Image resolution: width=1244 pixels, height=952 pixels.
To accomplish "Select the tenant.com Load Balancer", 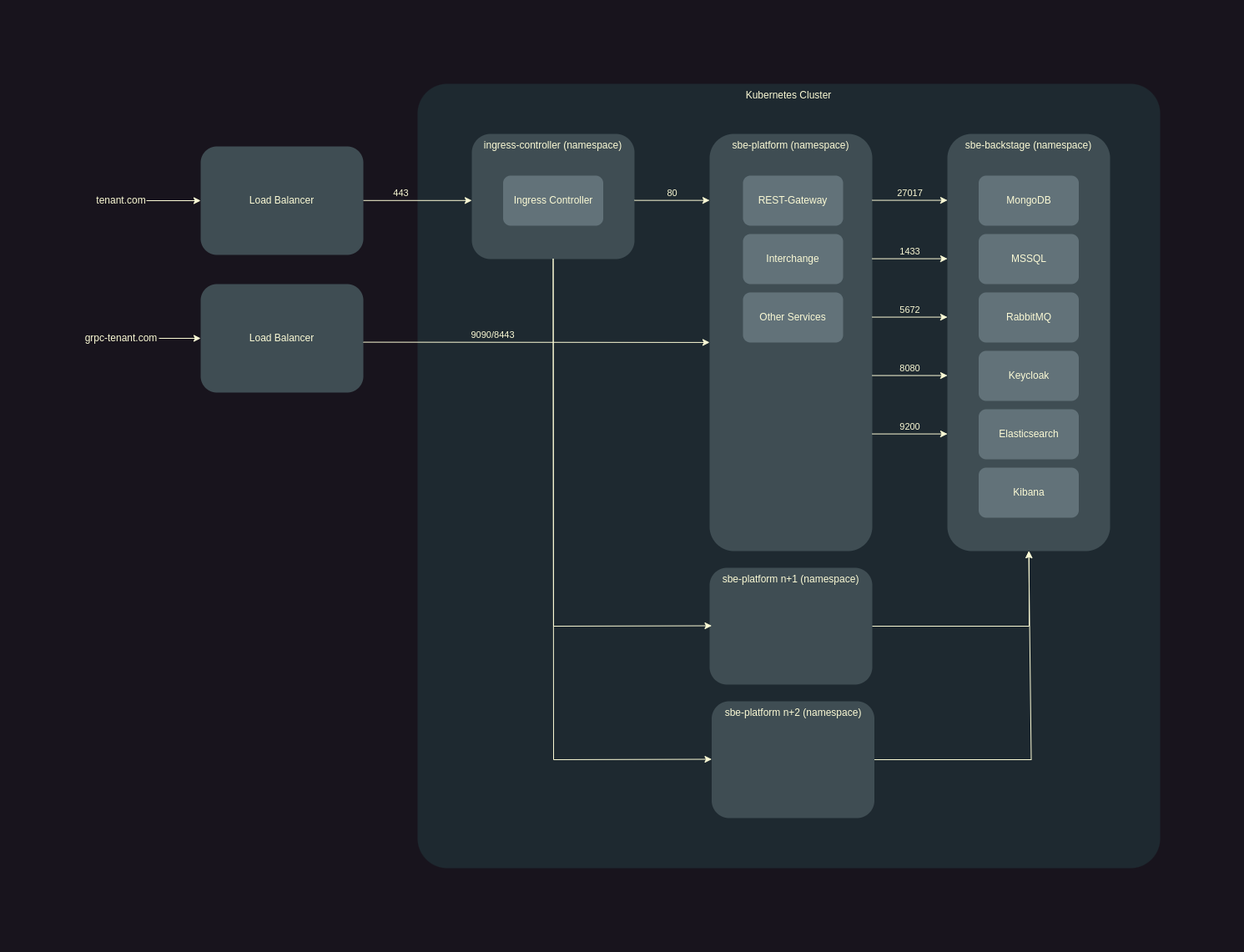I will point(281,200).
